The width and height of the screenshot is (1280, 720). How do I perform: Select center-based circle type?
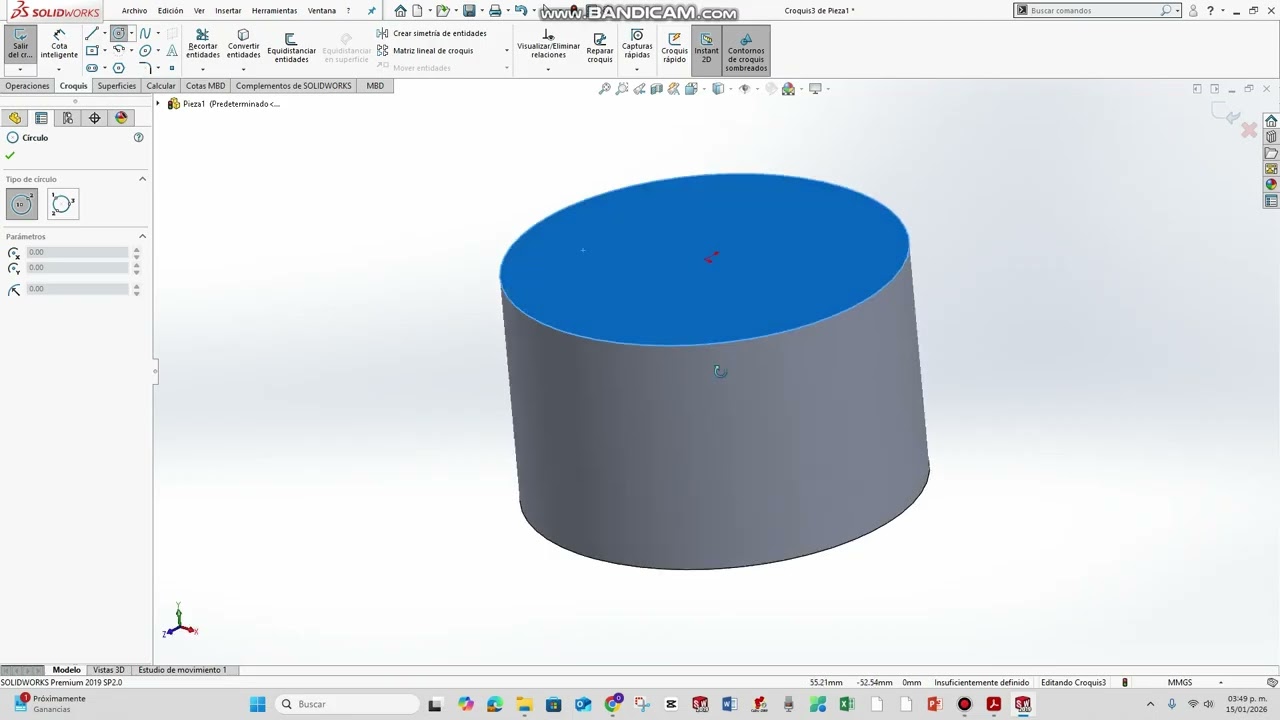(x=22, y=204)
